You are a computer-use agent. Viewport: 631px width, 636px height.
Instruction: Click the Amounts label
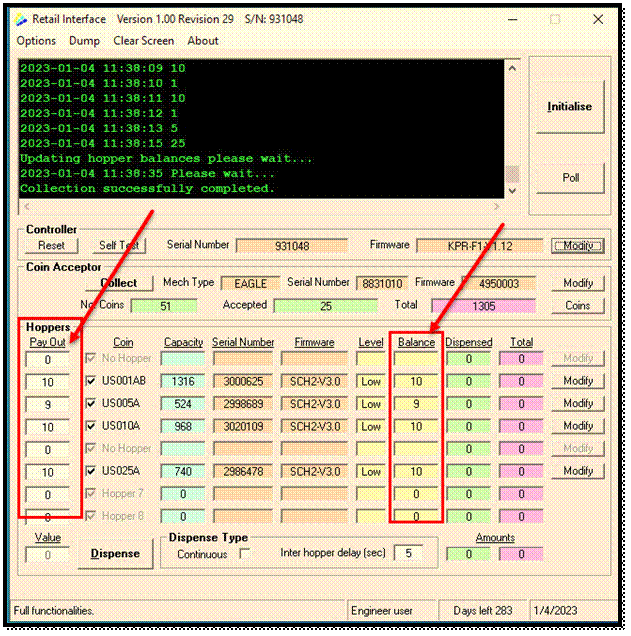495,538
